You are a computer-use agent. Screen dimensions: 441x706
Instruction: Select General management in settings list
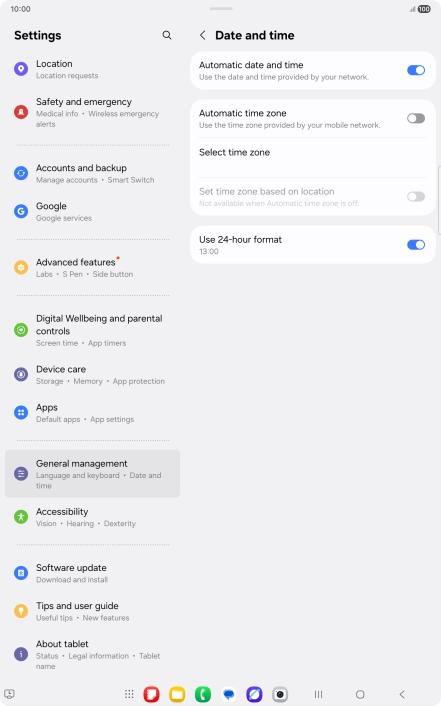click(92, 474)
